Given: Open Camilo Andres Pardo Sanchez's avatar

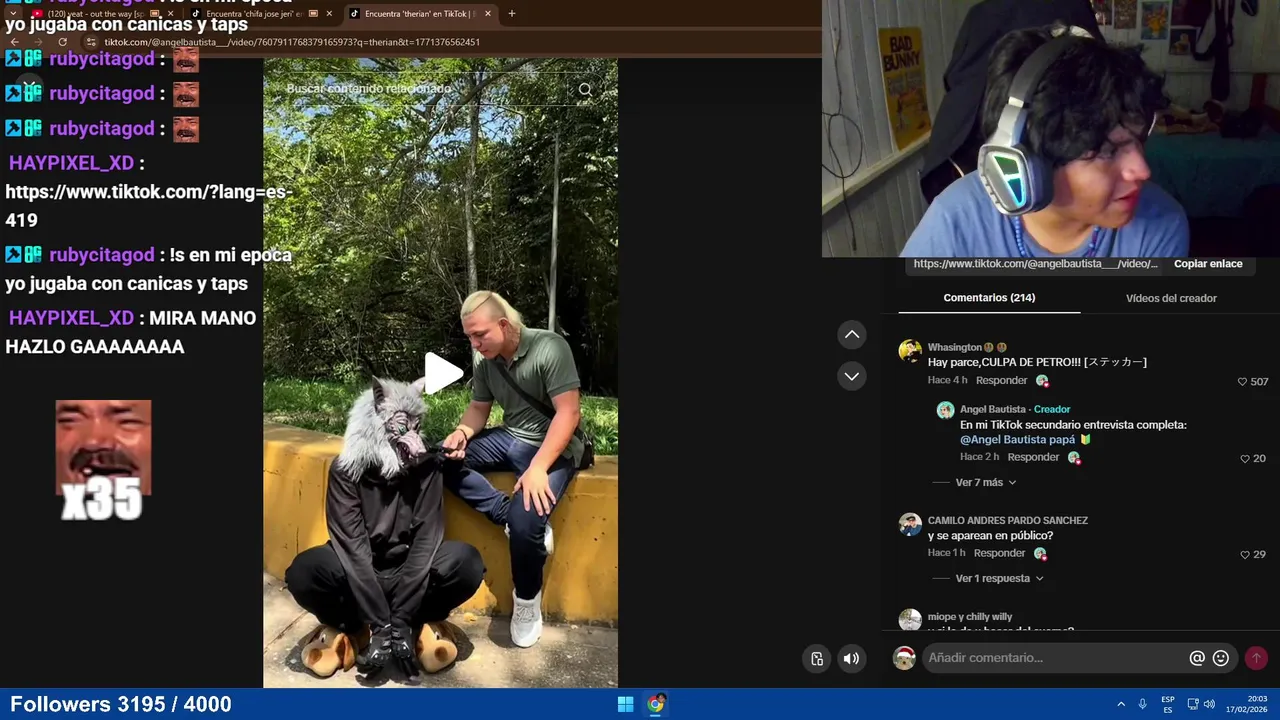Looking at the screenshot, I should point(910,524).
